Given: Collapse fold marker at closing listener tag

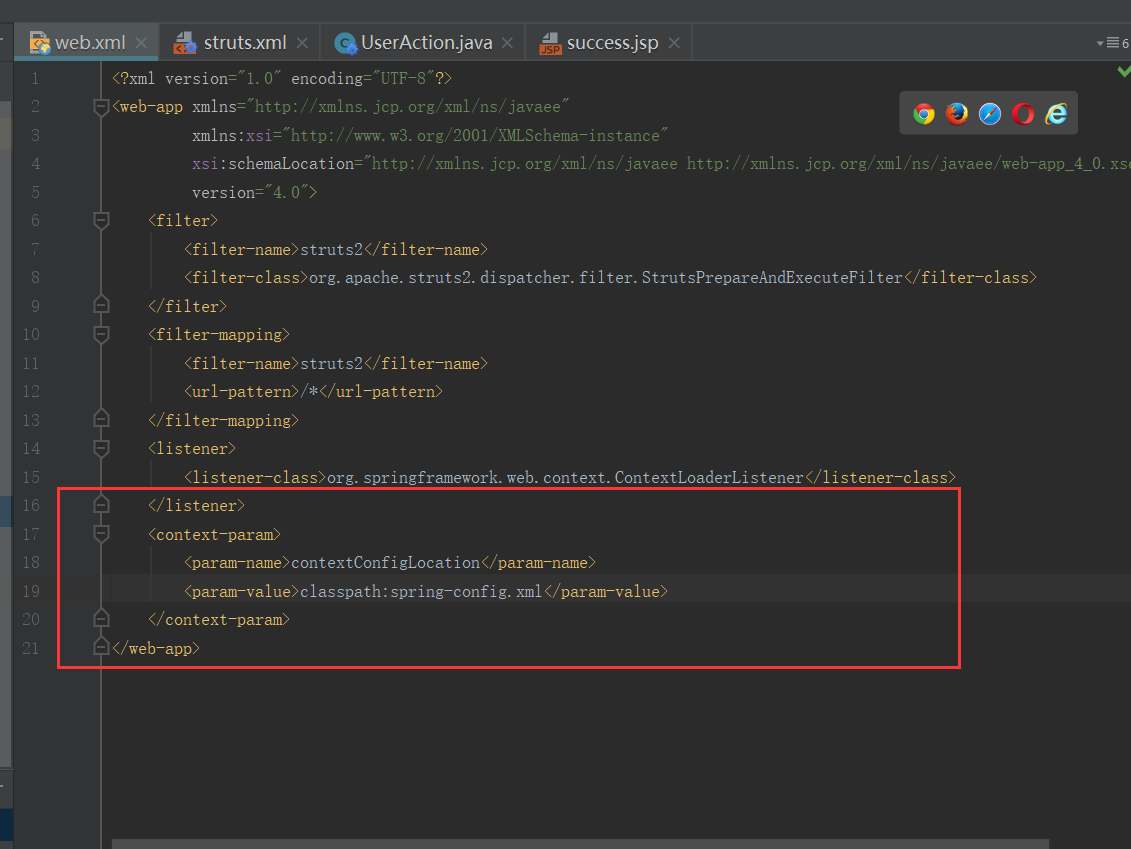Looking at the screenshot, I should [101, 504].
